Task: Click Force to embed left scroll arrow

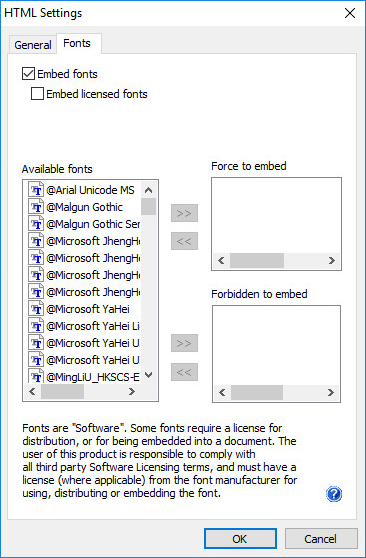Action: coord(221,260)
